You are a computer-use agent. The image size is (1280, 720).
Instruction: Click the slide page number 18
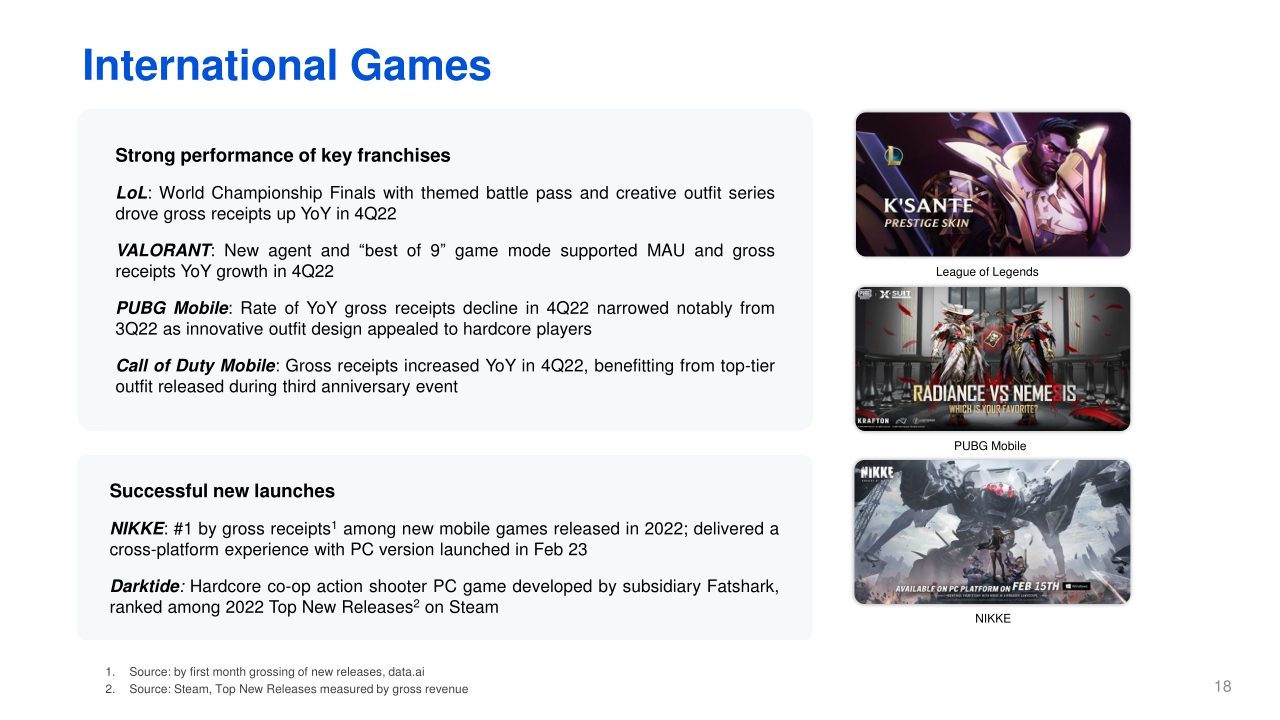tap(1222, 686)
